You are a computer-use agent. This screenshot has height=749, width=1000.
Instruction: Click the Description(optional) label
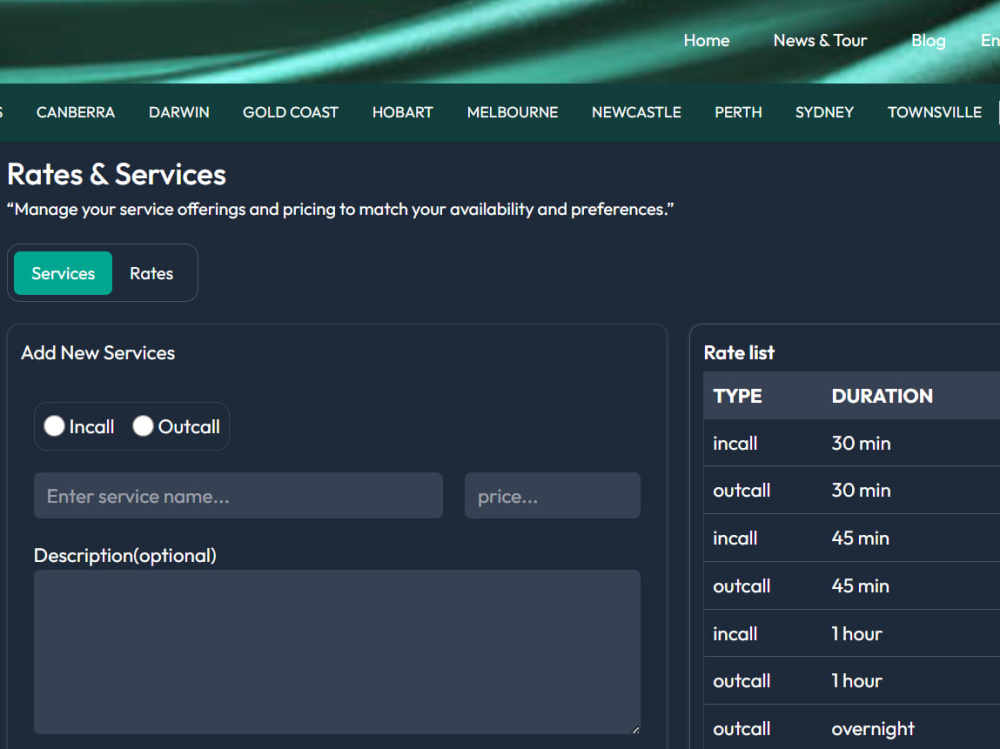click(x=125, y=556)
